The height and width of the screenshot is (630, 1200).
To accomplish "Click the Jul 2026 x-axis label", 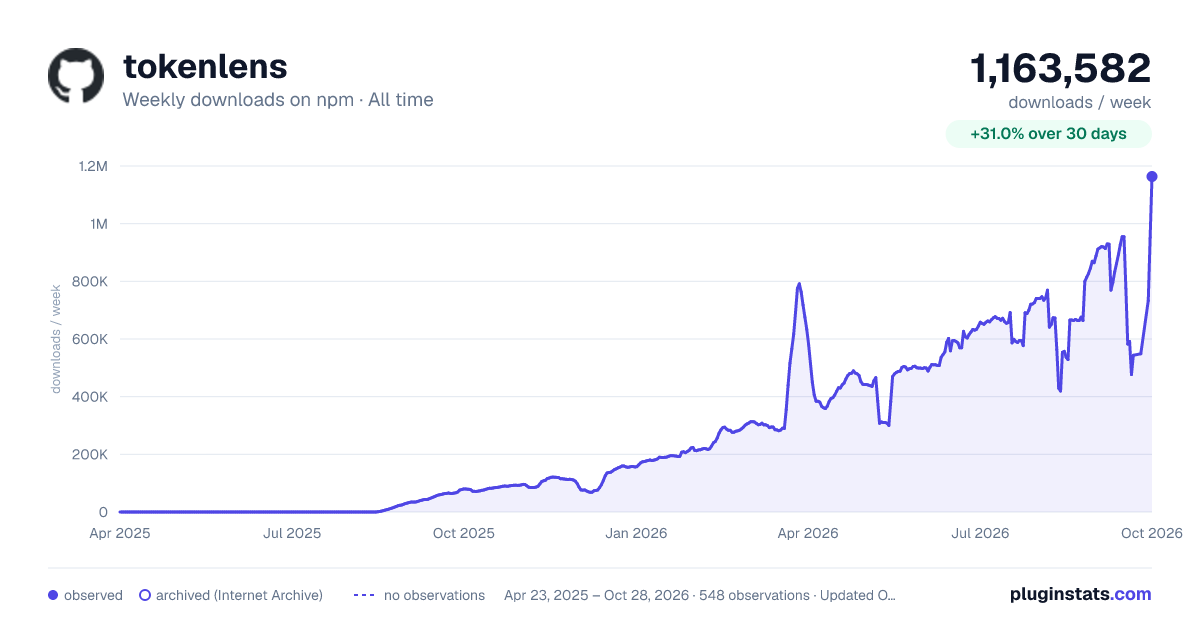I will [x=980, y=533].
